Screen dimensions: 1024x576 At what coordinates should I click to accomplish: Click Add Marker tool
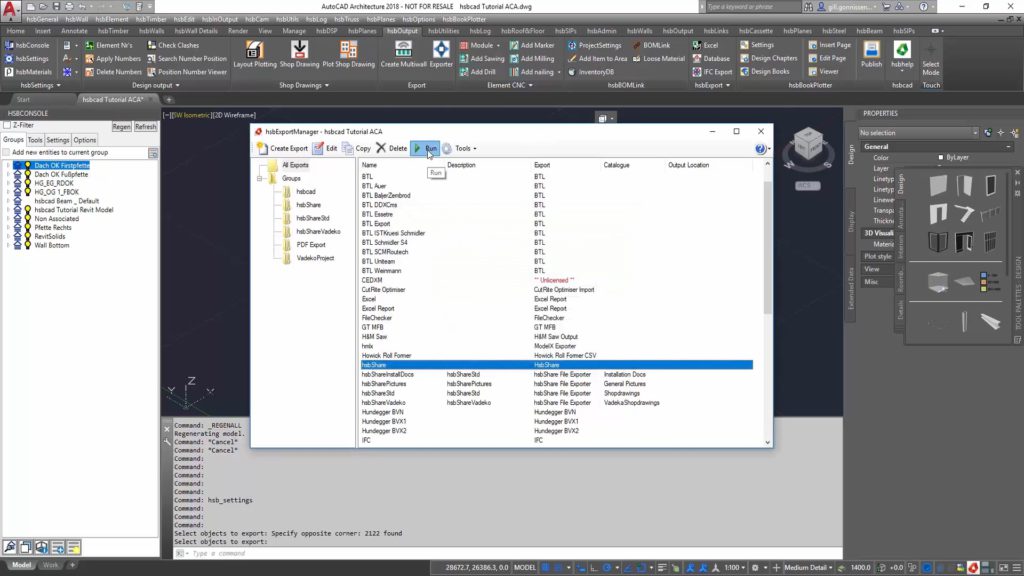(532, 45)
